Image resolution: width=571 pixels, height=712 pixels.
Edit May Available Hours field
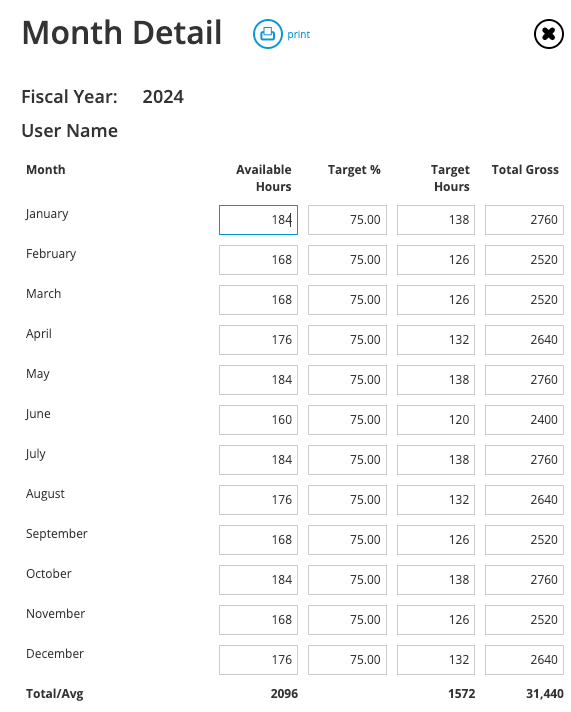[258, 380]
